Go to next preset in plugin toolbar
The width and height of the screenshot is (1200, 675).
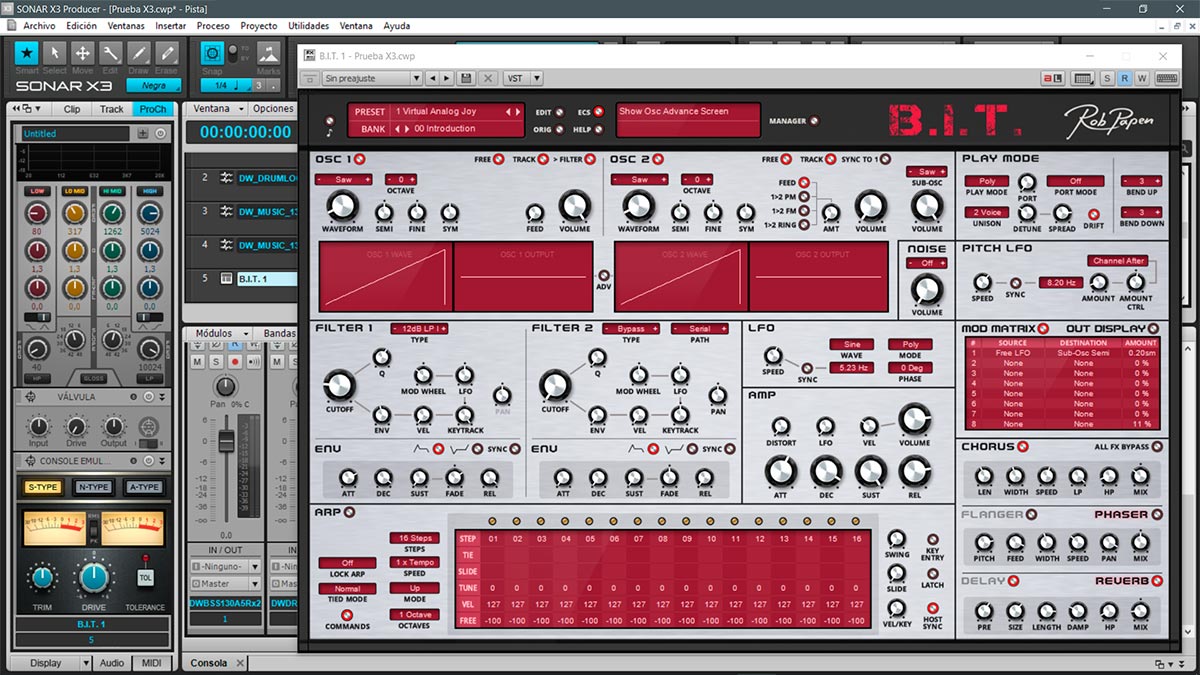(x=446, y=78)
